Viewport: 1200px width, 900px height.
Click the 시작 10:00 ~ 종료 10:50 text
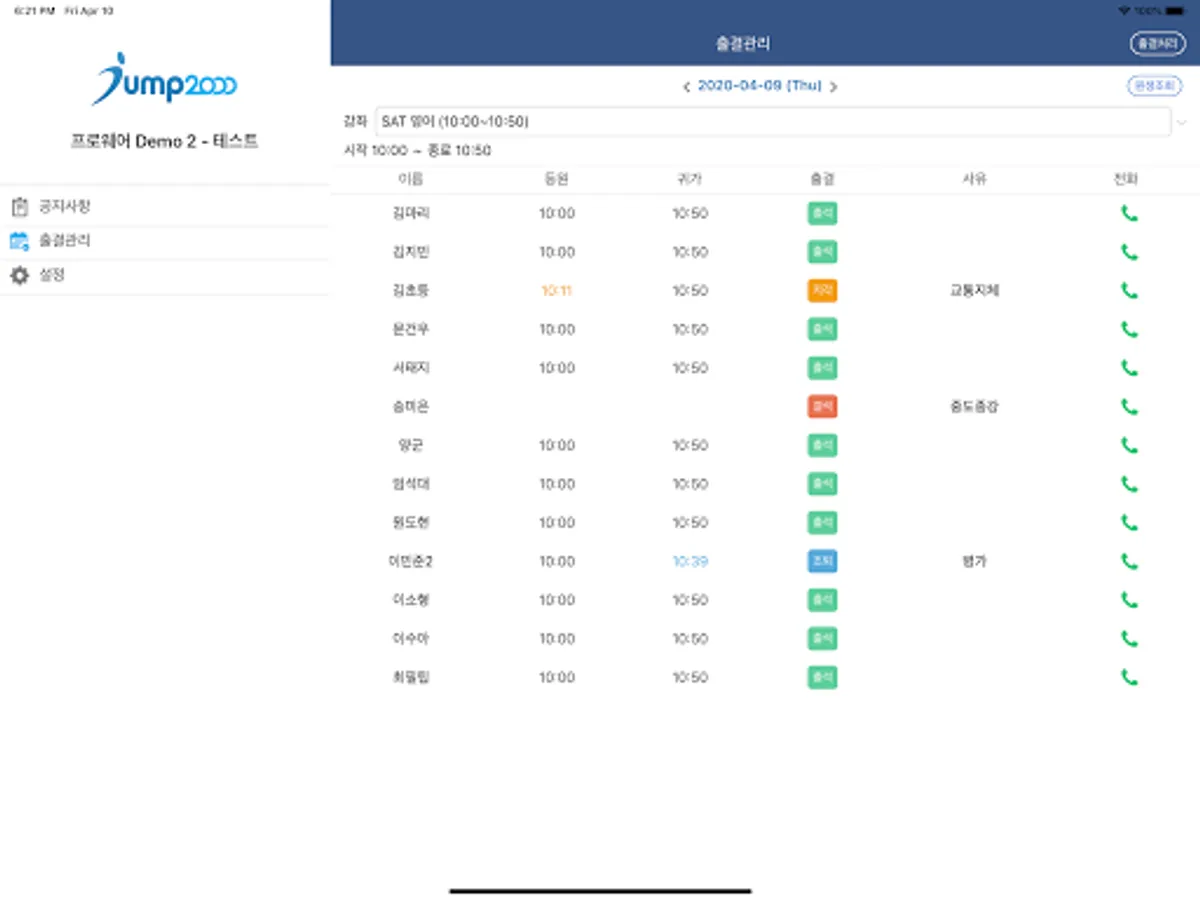click(417, 151)
